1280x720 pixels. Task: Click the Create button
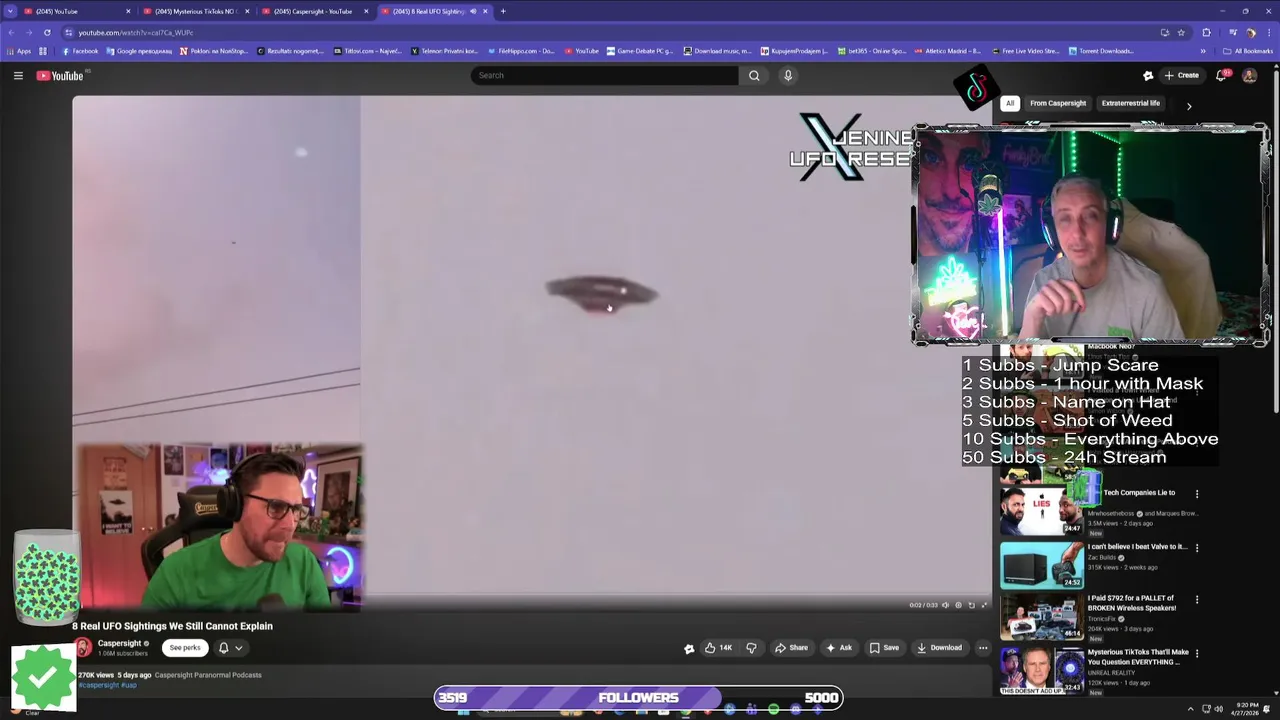pos(1182,75)
